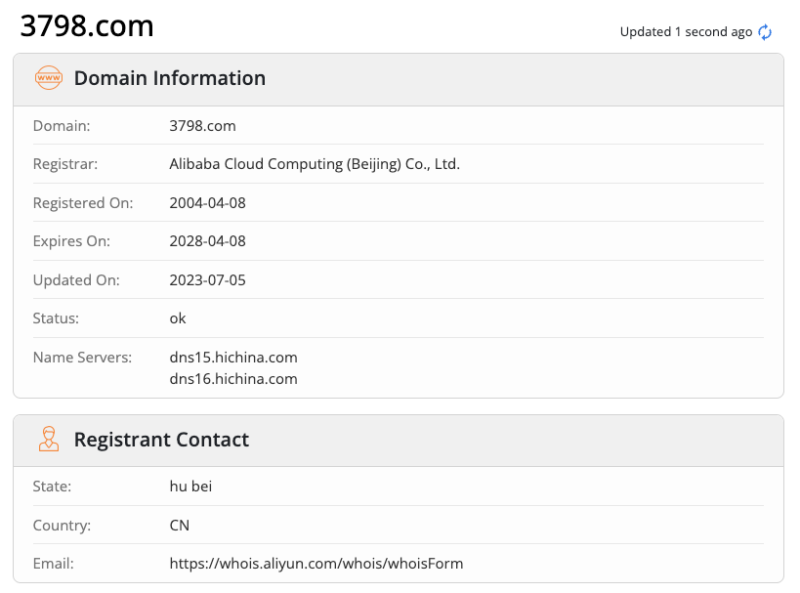Screen dimensions: 800x593
Task: Click the Updated 1 second ago text
Action: pyautogui.click(x=686, y=31)
